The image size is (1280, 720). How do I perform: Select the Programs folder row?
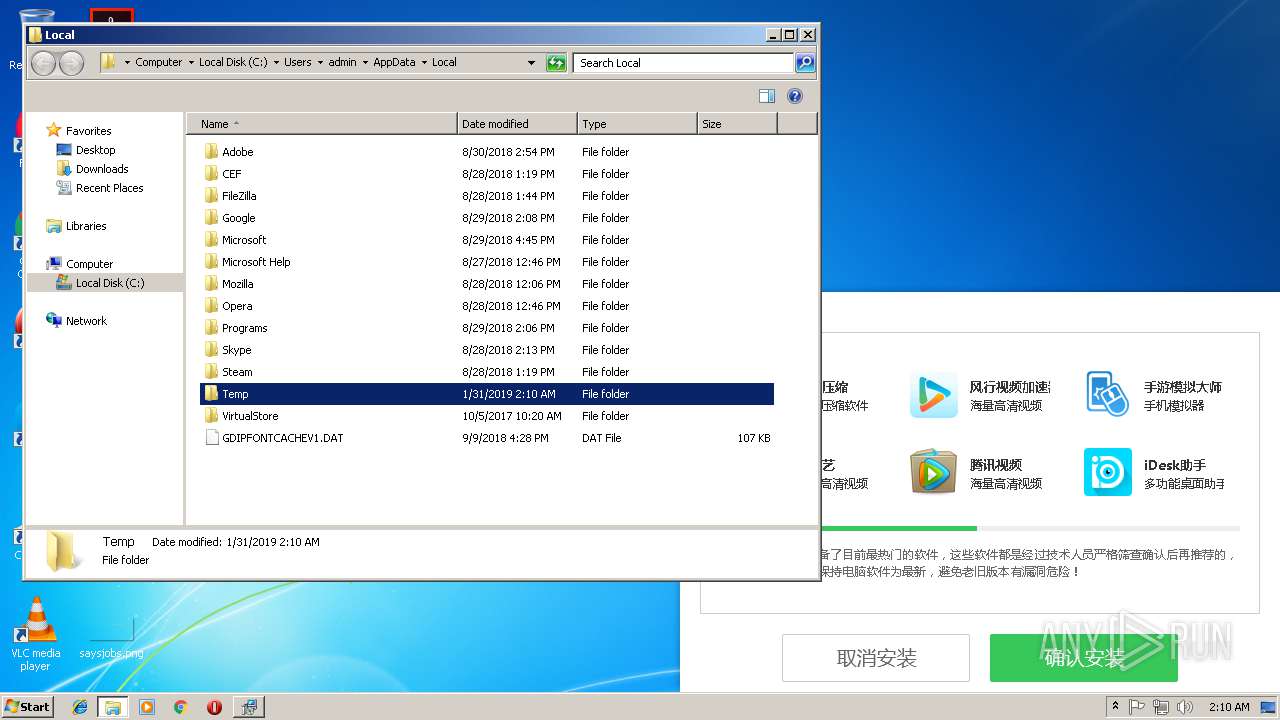tap(487, 328)
